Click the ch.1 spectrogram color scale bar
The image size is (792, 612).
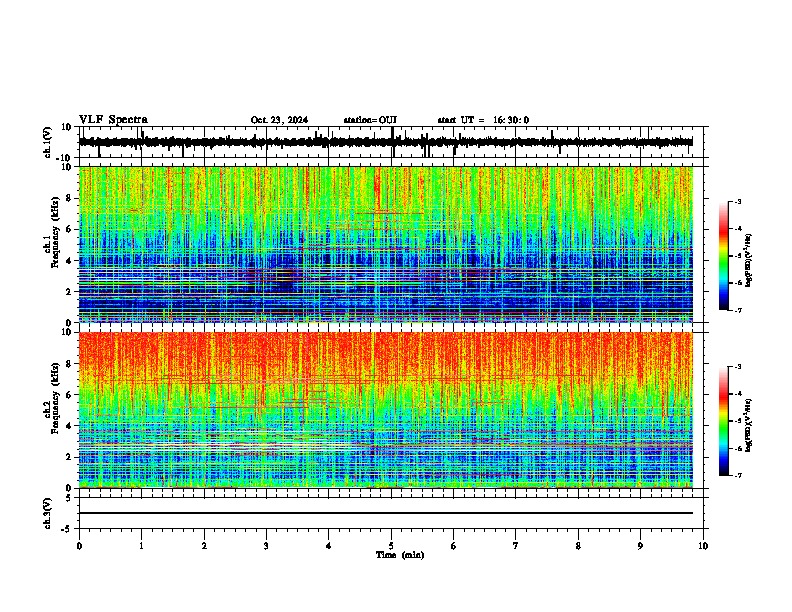724,256
